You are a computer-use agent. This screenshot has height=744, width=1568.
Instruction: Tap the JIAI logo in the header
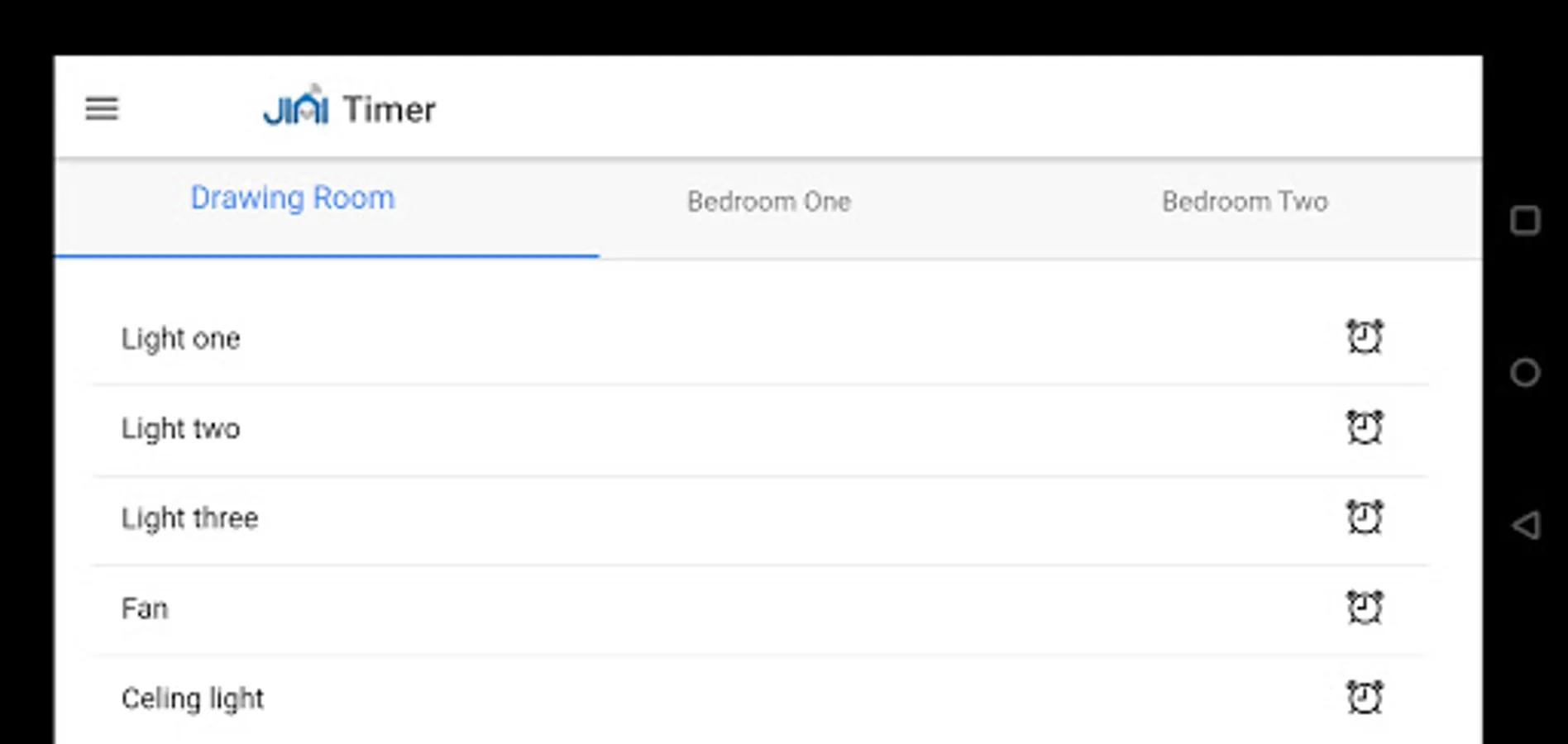pos(296,107)
